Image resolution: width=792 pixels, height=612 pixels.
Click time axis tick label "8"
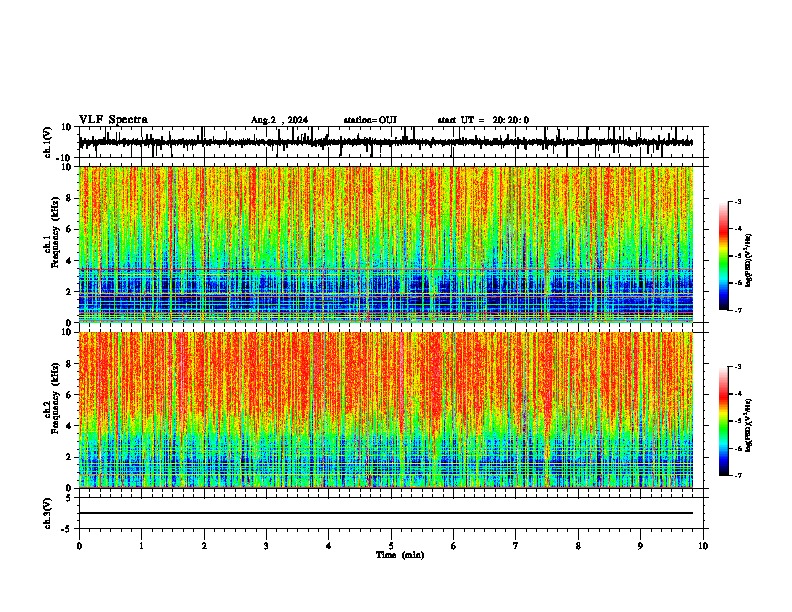[x=578, y=546]
